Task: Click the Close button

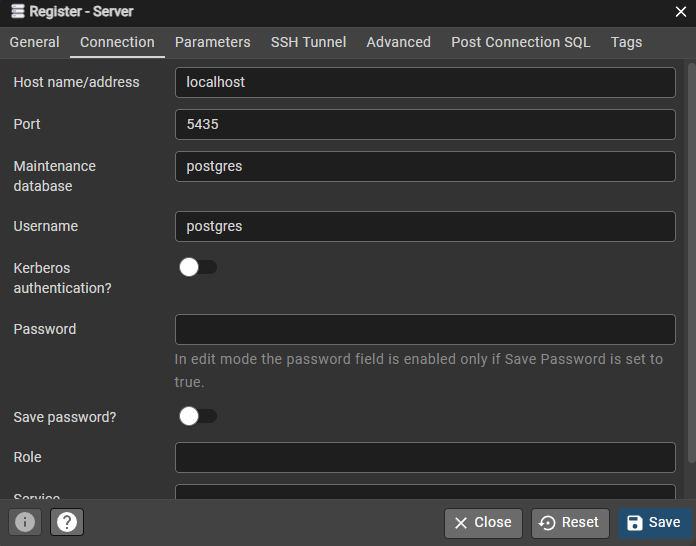Action: click(483, 522)
